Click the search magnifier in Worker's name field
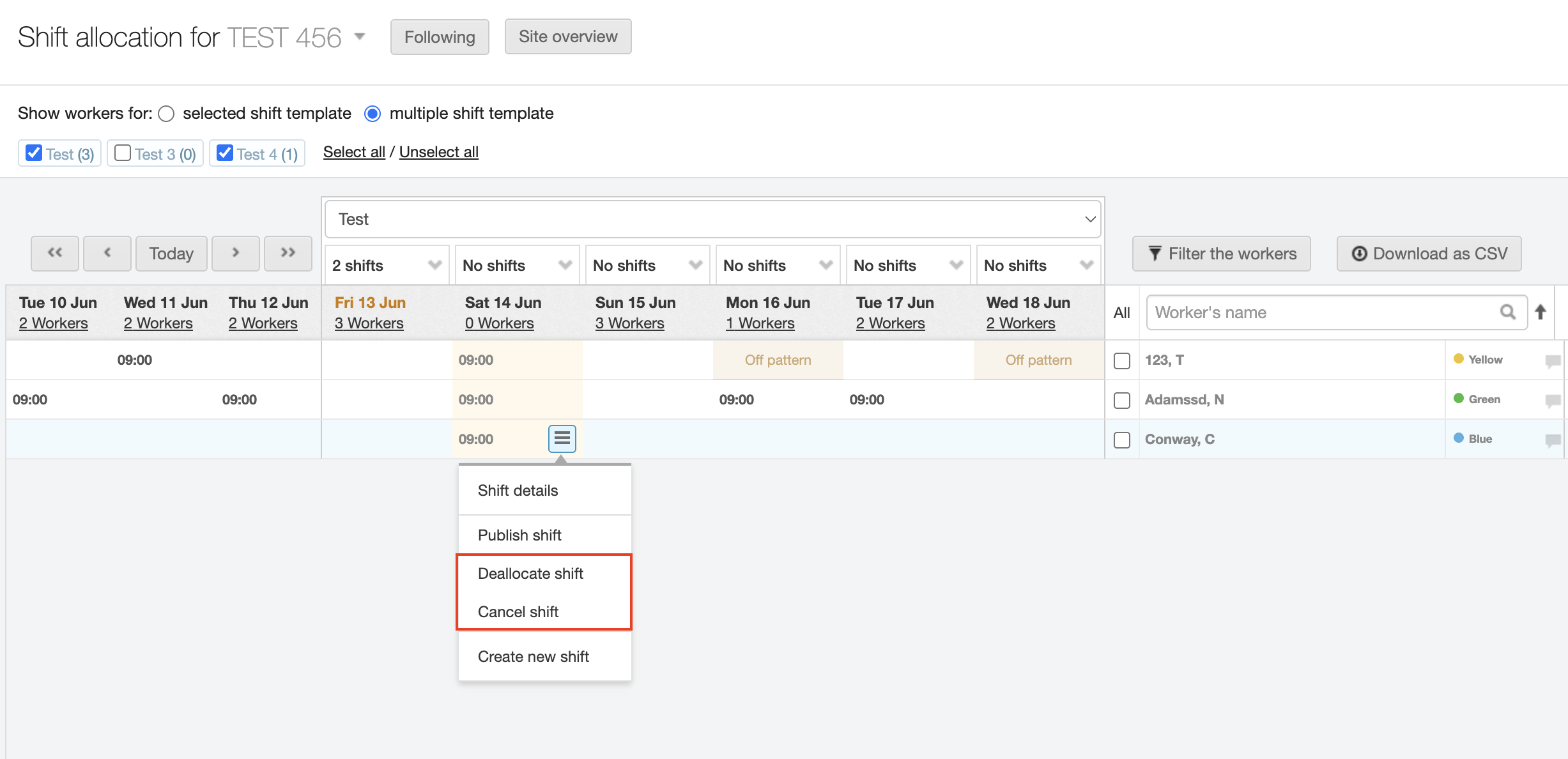This screenshot has width=1568, height=759. [1507, 312]
